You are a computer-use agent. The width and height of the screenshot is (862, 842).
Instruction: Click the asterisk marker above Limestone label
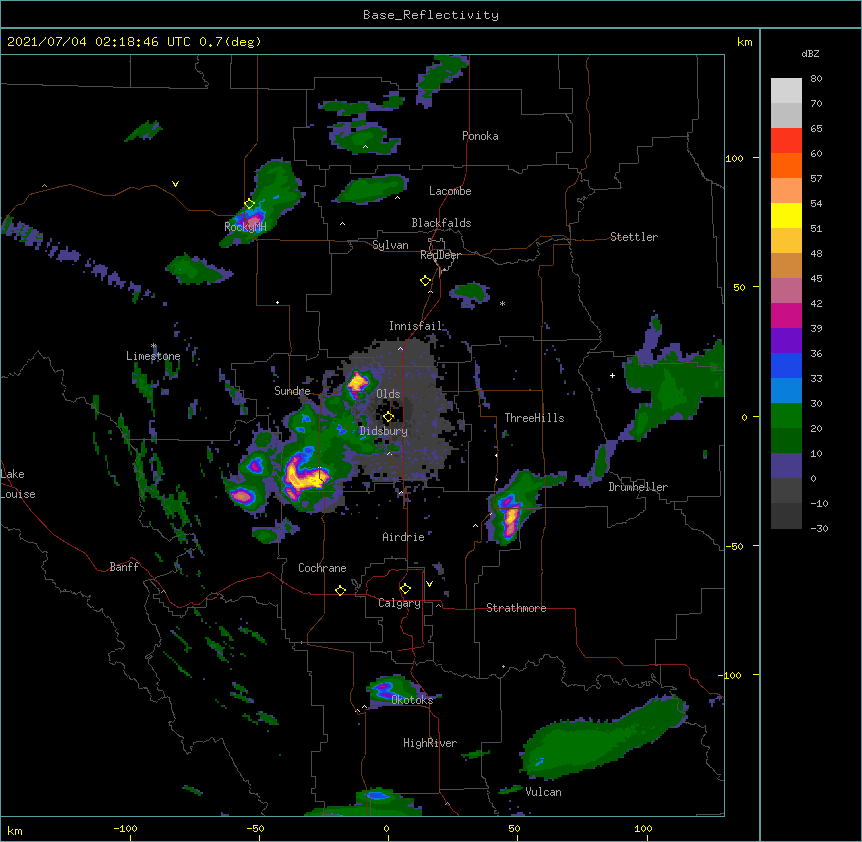(154, 346)
